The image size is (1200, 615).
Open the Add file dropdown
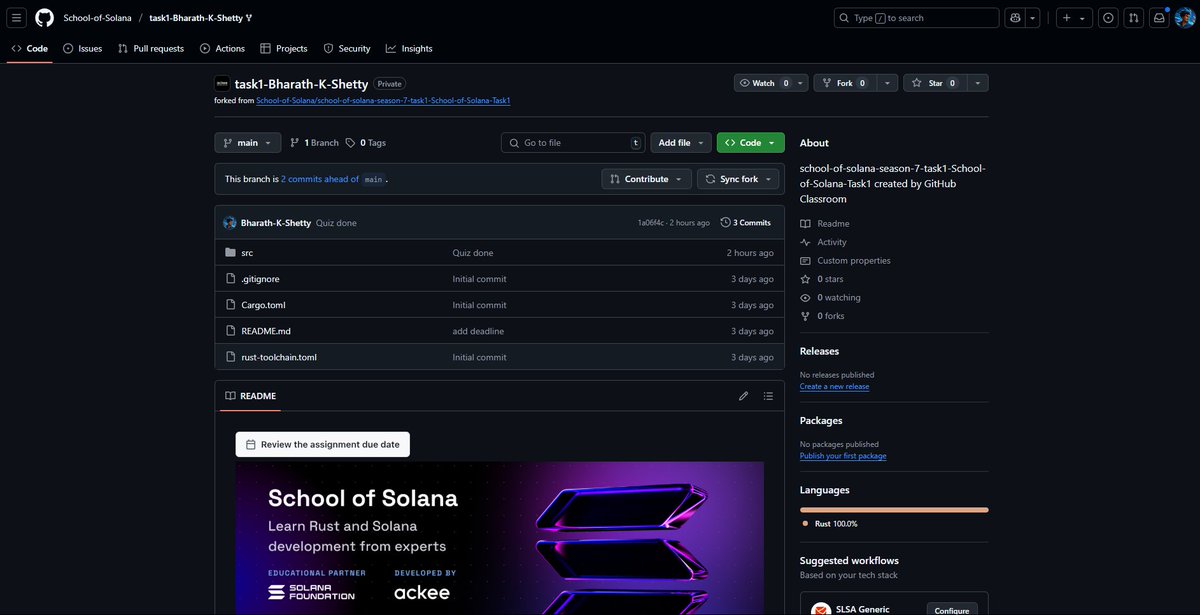[x=681, y=143]
